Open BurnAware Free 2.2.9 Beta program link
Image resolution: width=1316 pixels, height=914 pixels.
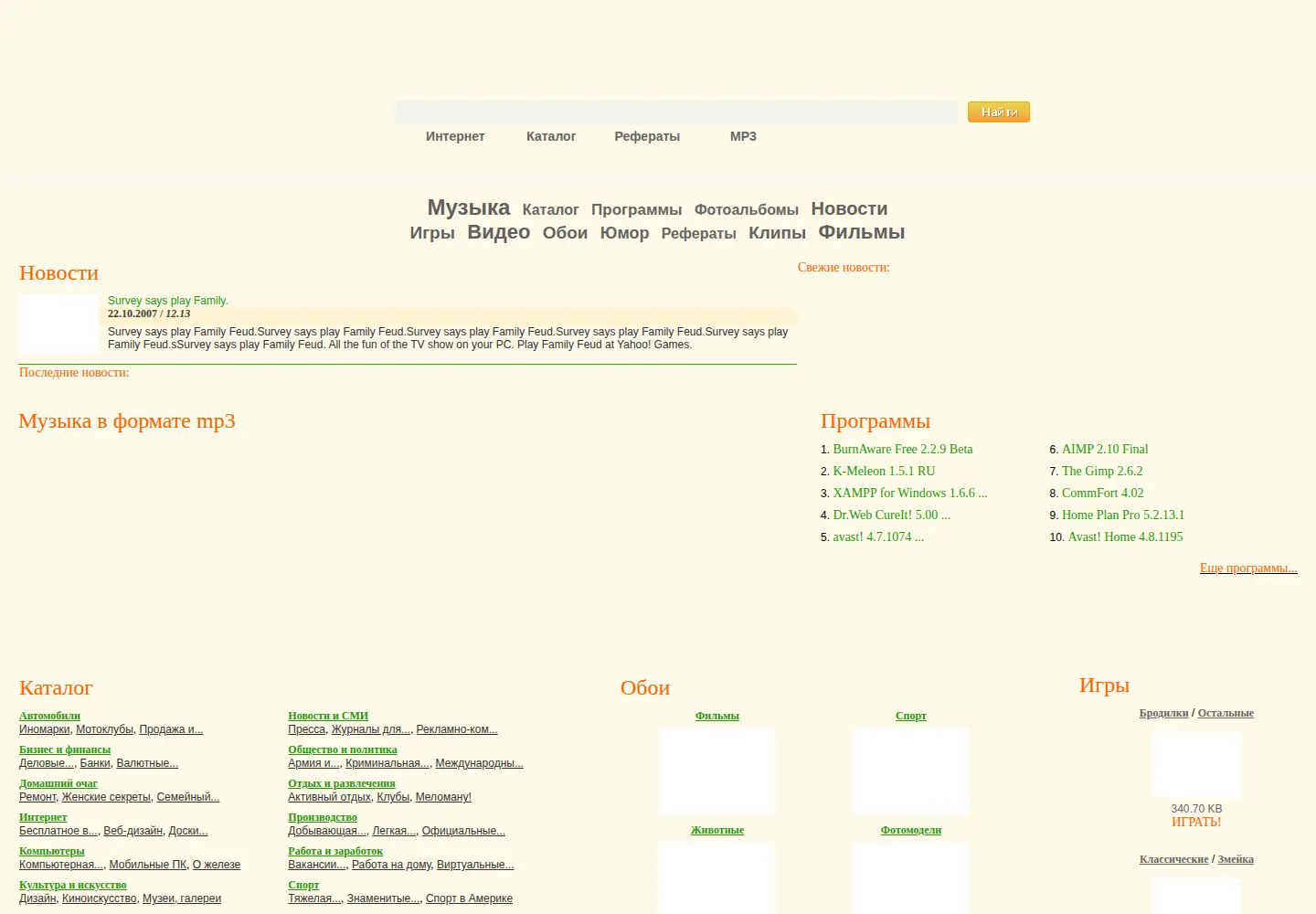click(x=903, y=449)
